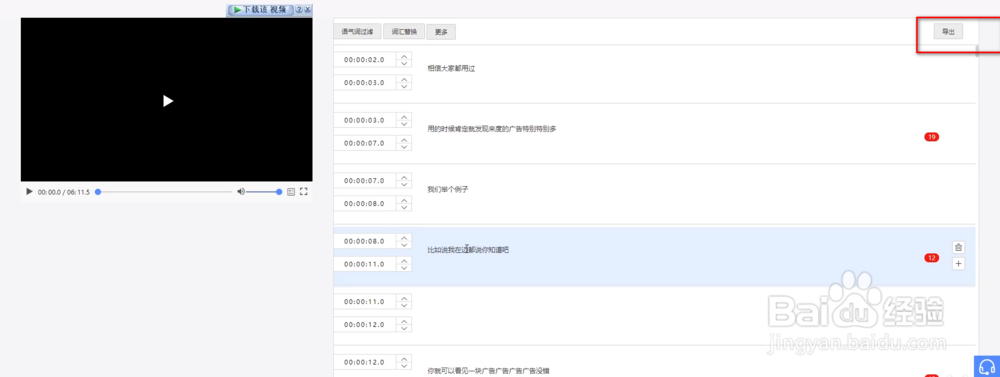Click the start time field of the 你就可以看见 row
This screenshot has height=377, width=1000.
tap(365, 362)
